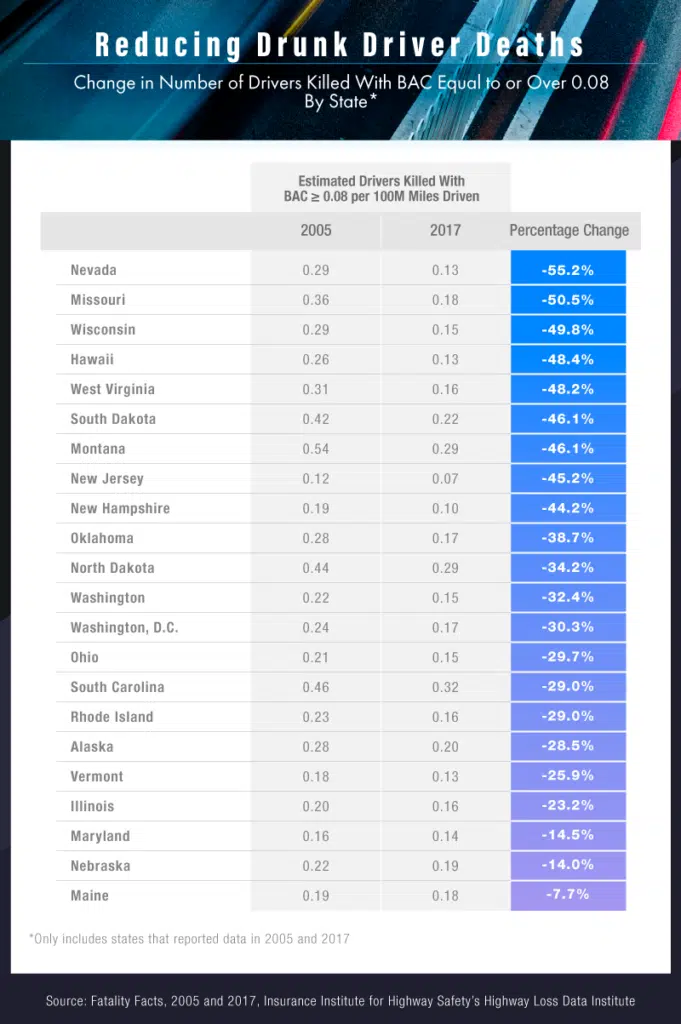Viewport: 681px width, 1024px height.
Task: Click the footnote about reported data
Action: 189,938
